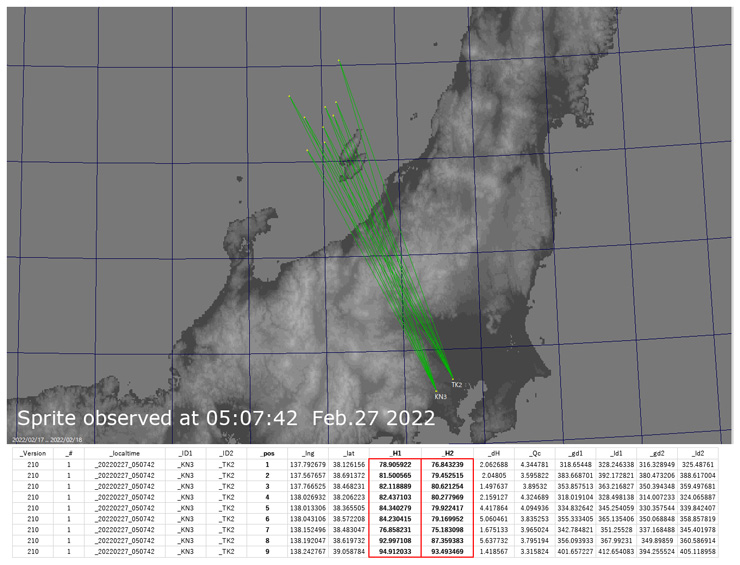Image resolution: width=740 pixels, height=565 pixels.
Task: Click H2 cell 79.922417
Action: [x=447, y=508]
